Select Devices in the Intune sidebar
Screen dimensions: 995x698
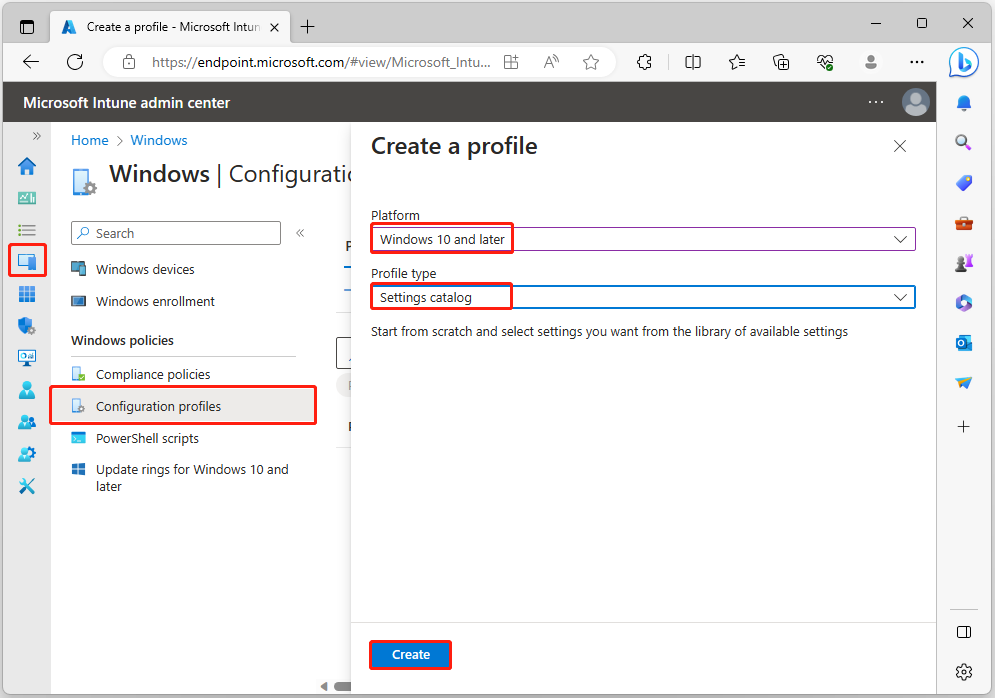click(x=27, y=261)
